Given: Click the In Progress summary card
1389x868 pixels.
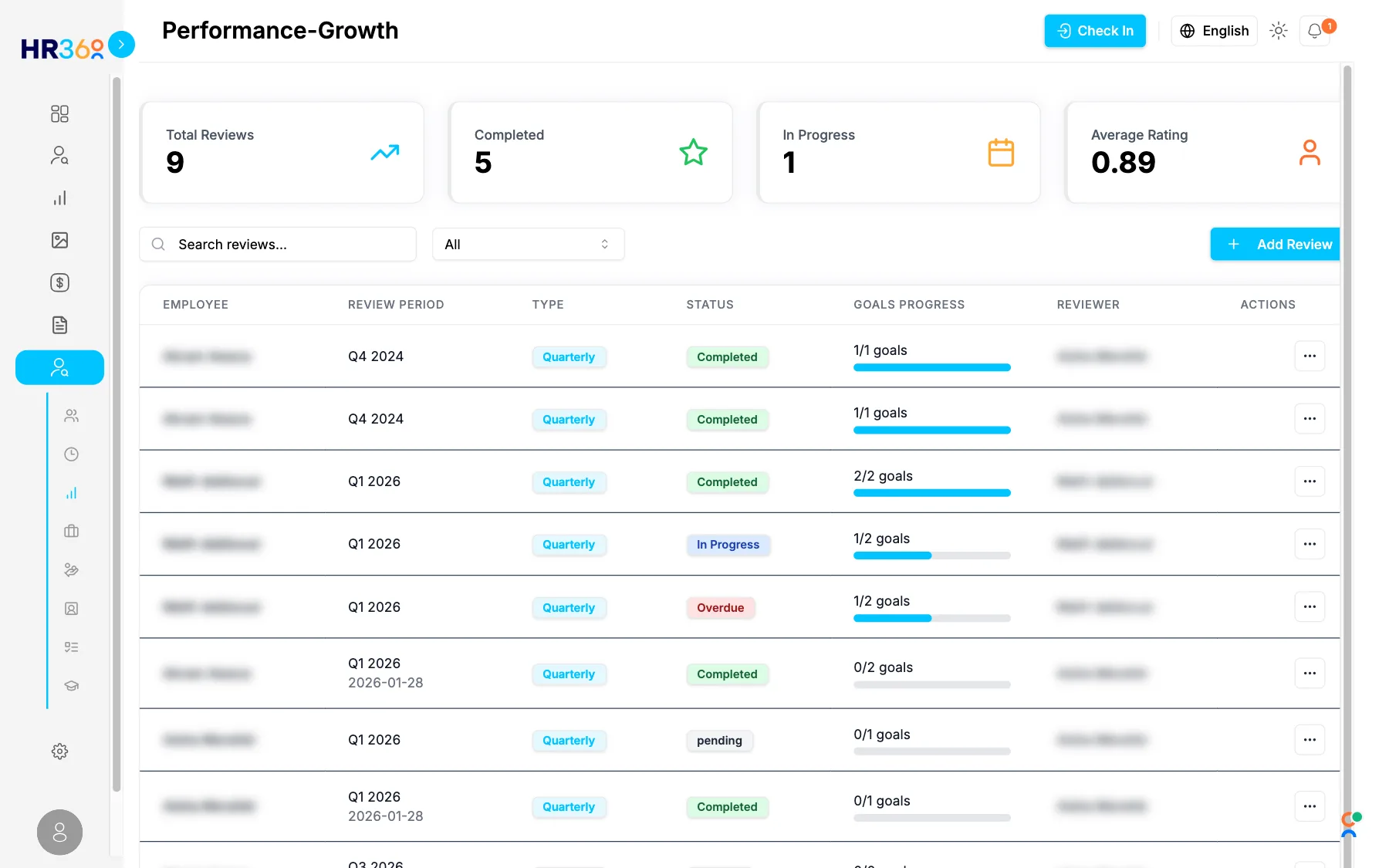Looking at the screenshot, I should (899, 153).
